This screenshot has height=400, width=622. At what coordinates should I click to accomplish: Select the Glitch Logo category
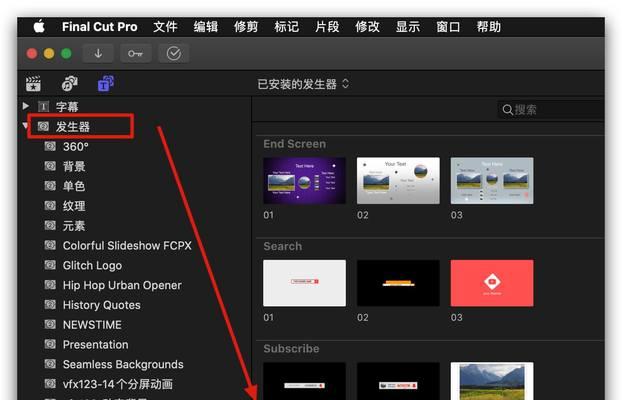(x=134, y=265)
